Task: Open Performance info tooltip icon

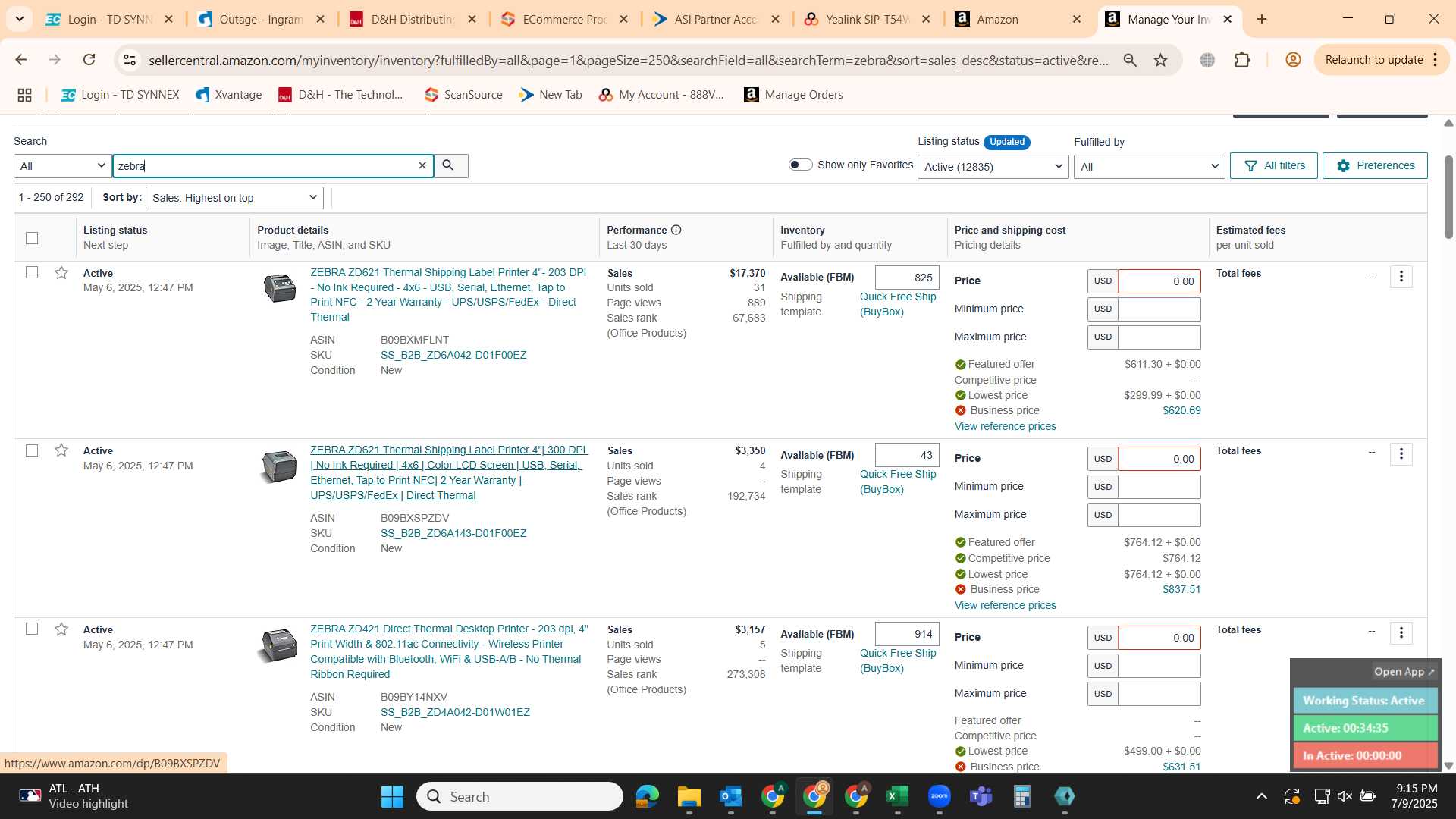Action: (x=676, y=230)
